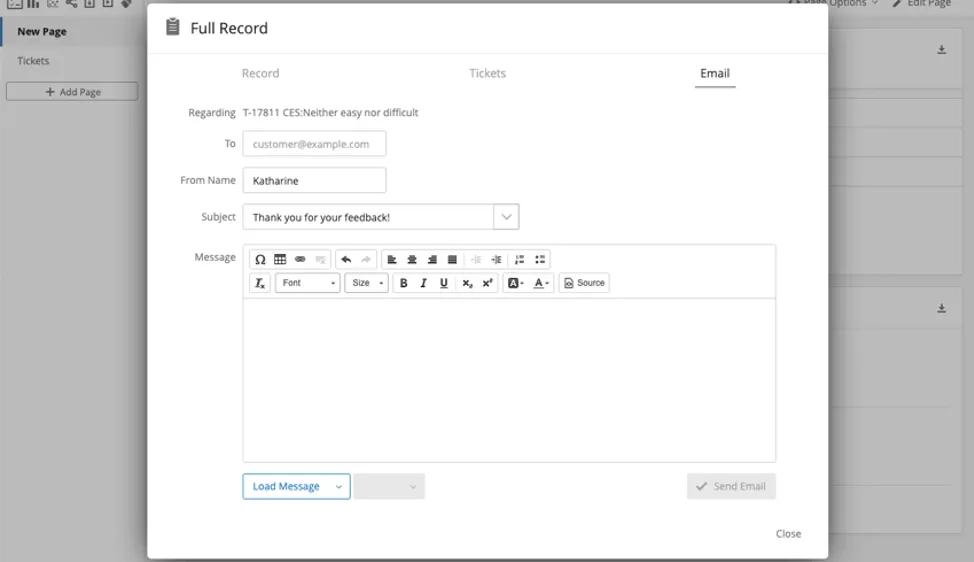Open the Font dropdown
Image resolution: width=974 pixels, height=562 pixels.
[x=307, y=283]
